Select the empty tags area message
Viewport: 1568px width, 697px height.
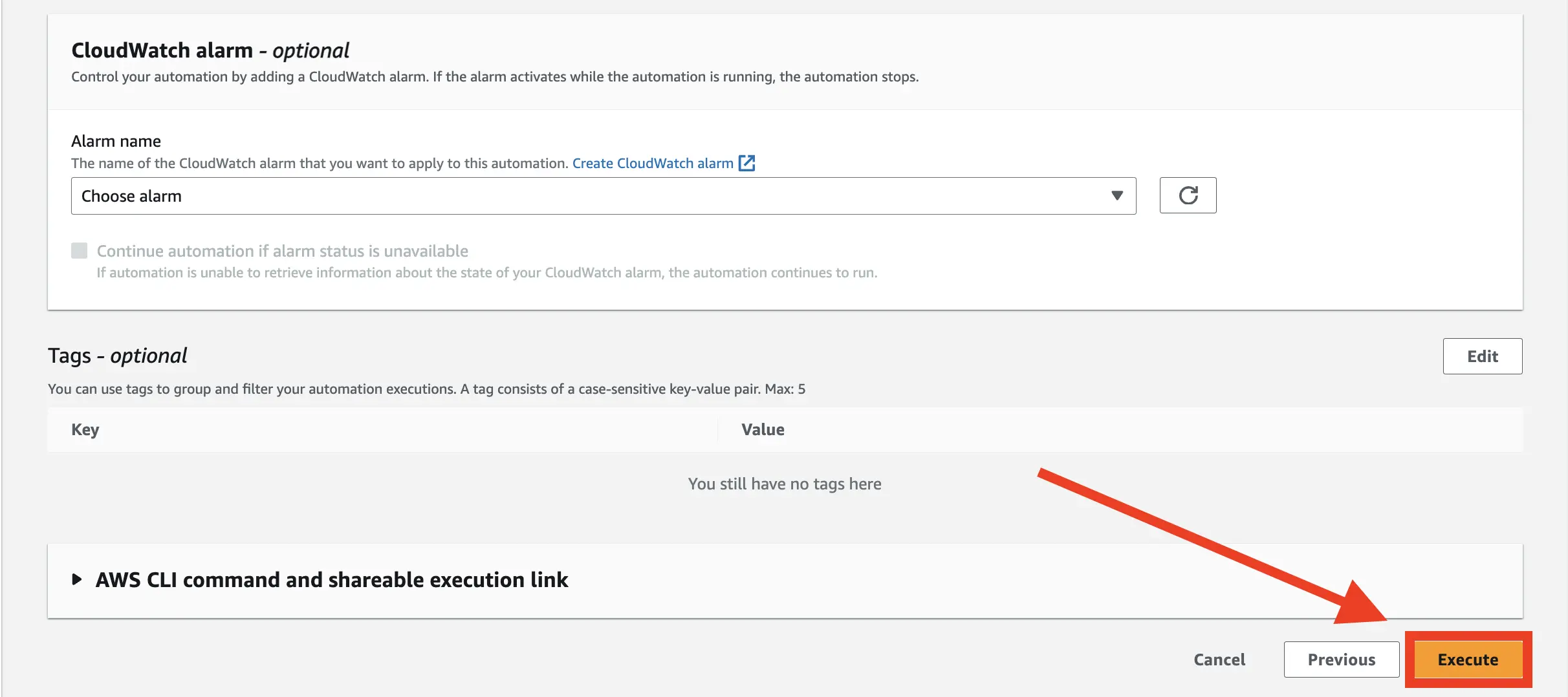(785, 483)
